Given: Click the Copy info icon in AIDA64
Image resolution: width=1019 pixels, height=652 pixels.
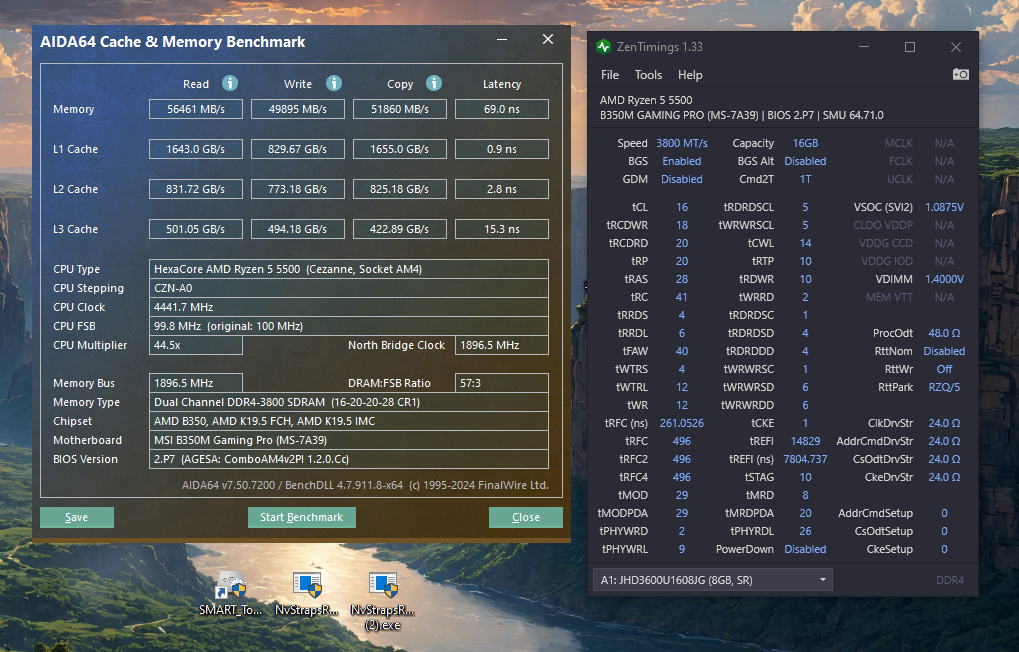Looking at the screenshot, I should point(433,83).
